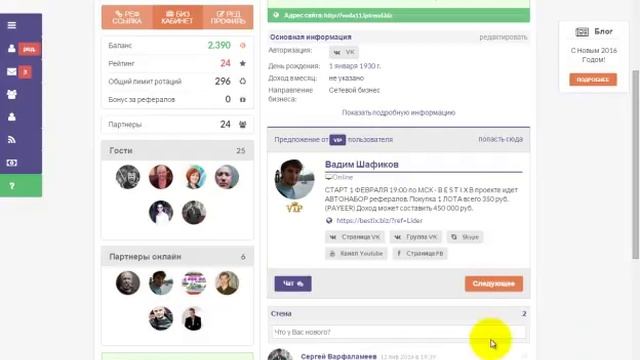Open the RSS feed sidebar icon
Screen dimensions: 640x360
[12, 140]
